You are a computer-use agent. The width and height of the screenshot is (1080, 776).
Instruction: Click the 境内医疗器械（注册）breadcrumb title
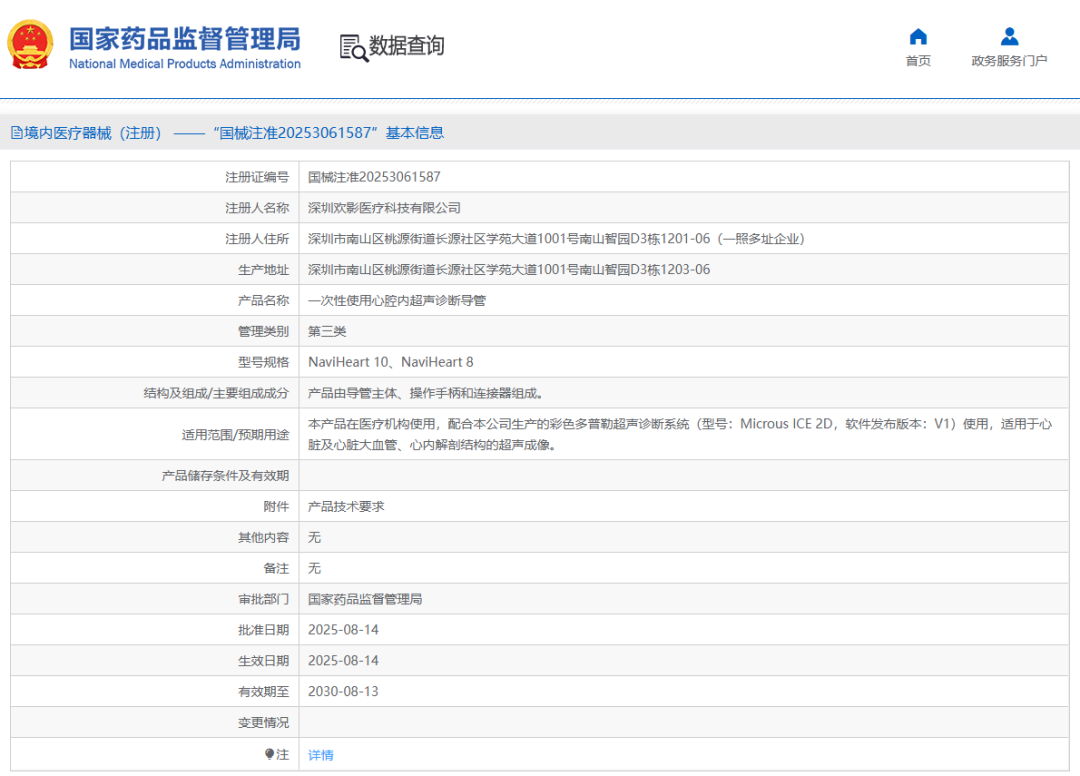point(93,133)
